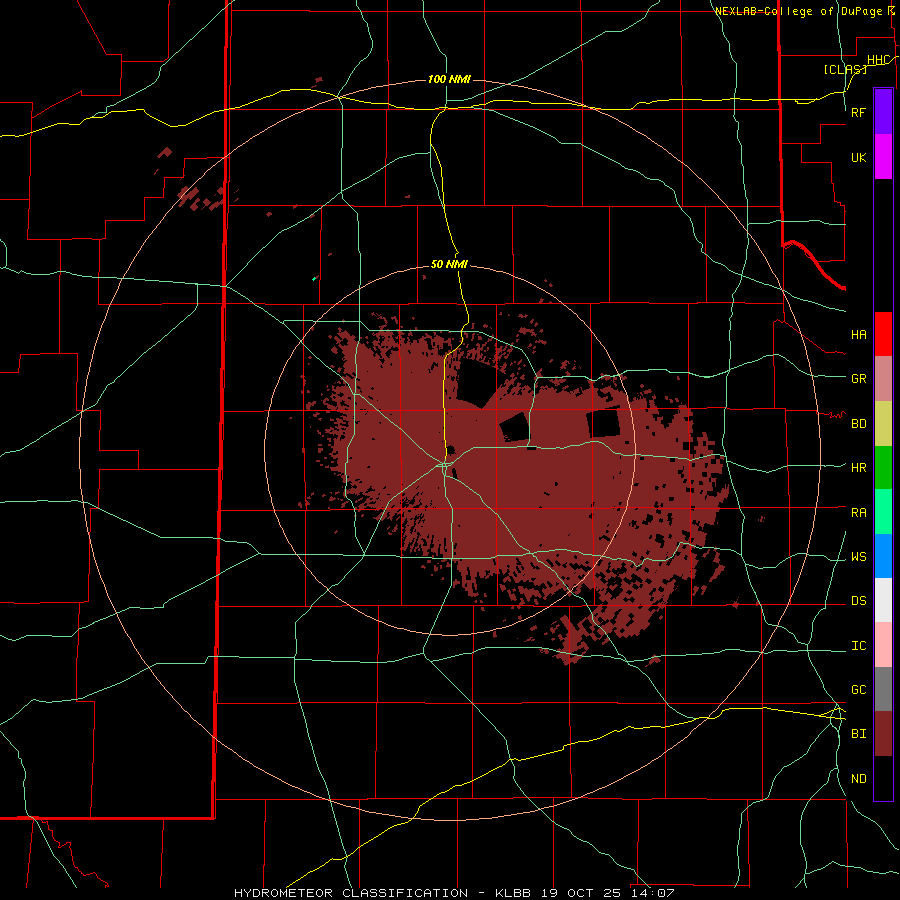Select the HR green legend color block
This screenshot has width=900, height=900.
883,468
